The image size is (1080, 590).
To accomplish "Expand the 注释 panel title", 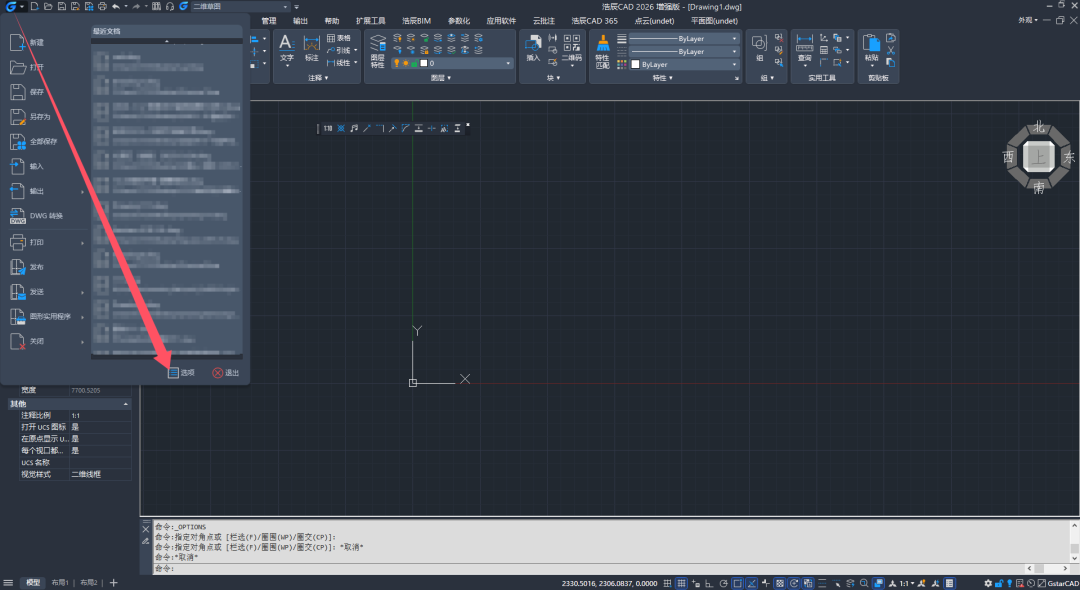I will pyautogui.click(x=318, y=78).
